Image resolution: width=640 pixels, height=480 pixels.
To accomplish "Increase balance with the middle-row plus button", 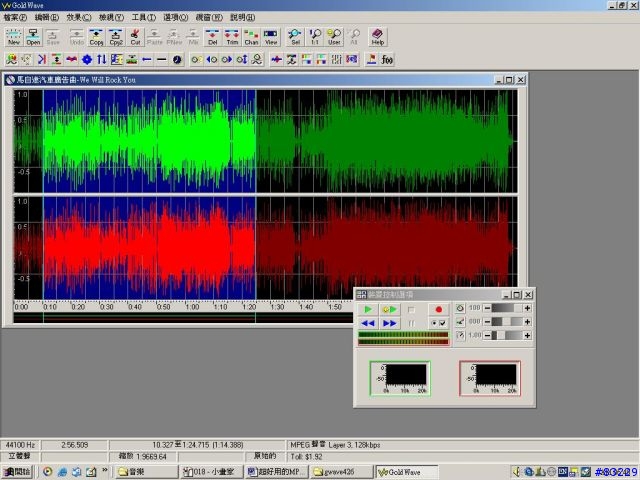I will point(527,322).
